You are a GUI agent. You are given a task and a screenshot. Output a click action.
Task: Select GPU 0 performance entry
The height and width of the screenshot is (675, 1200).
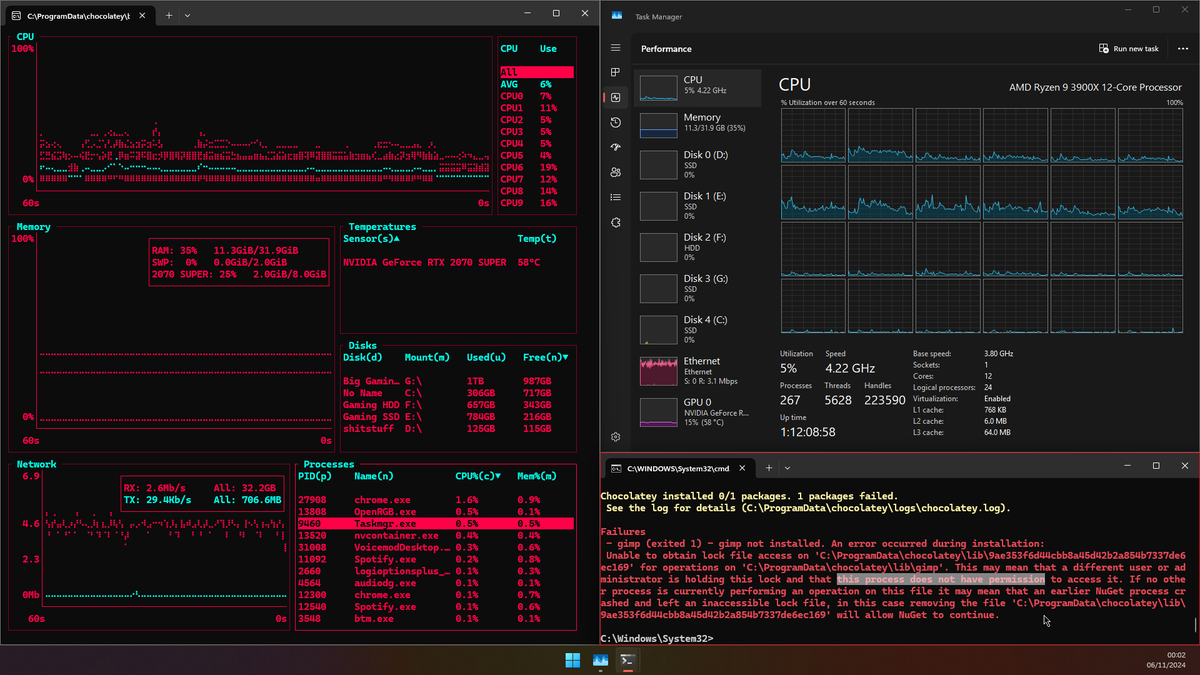pos(697,411)
